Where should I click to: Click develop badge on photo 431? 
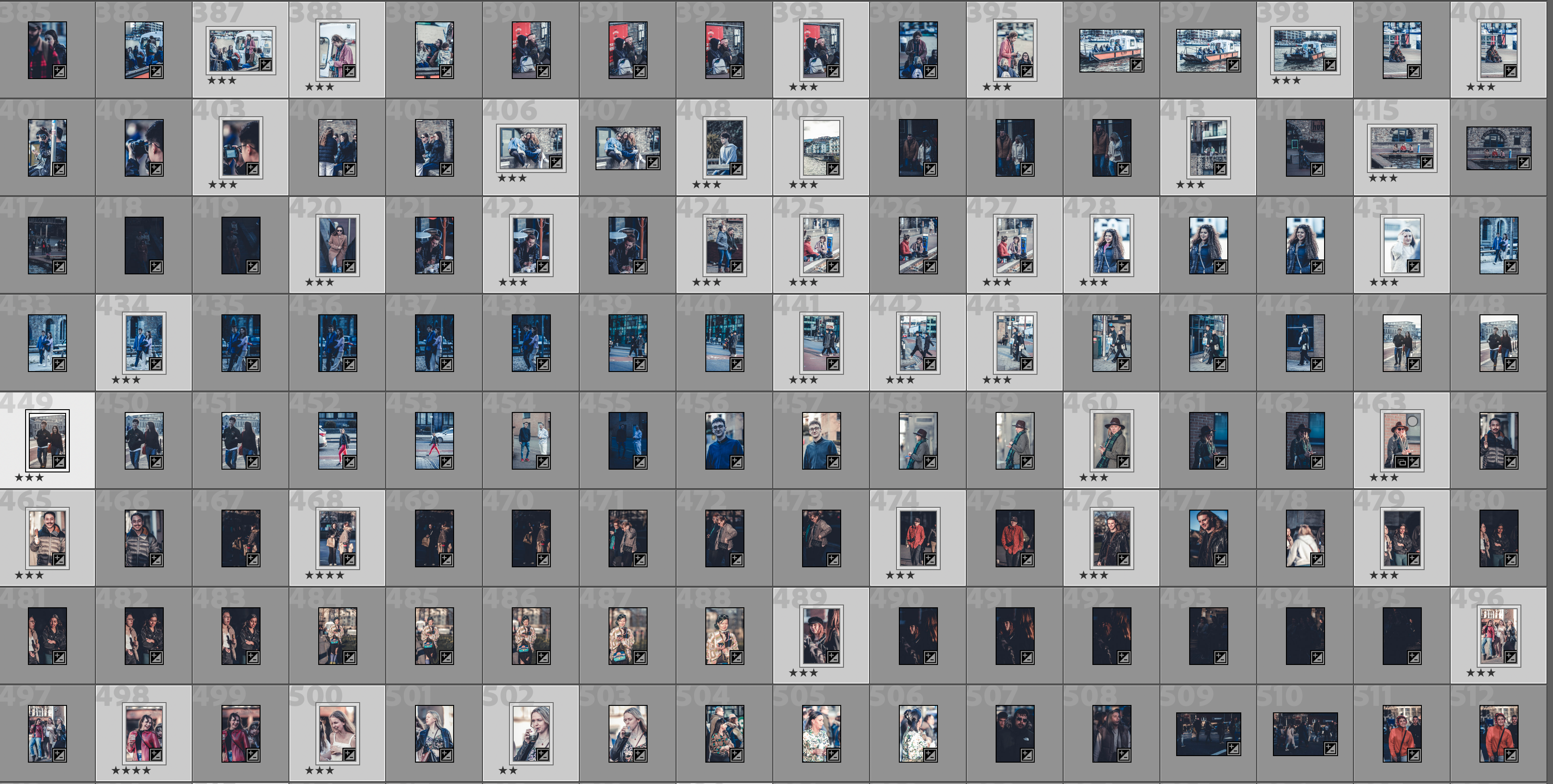[1414, 266]
